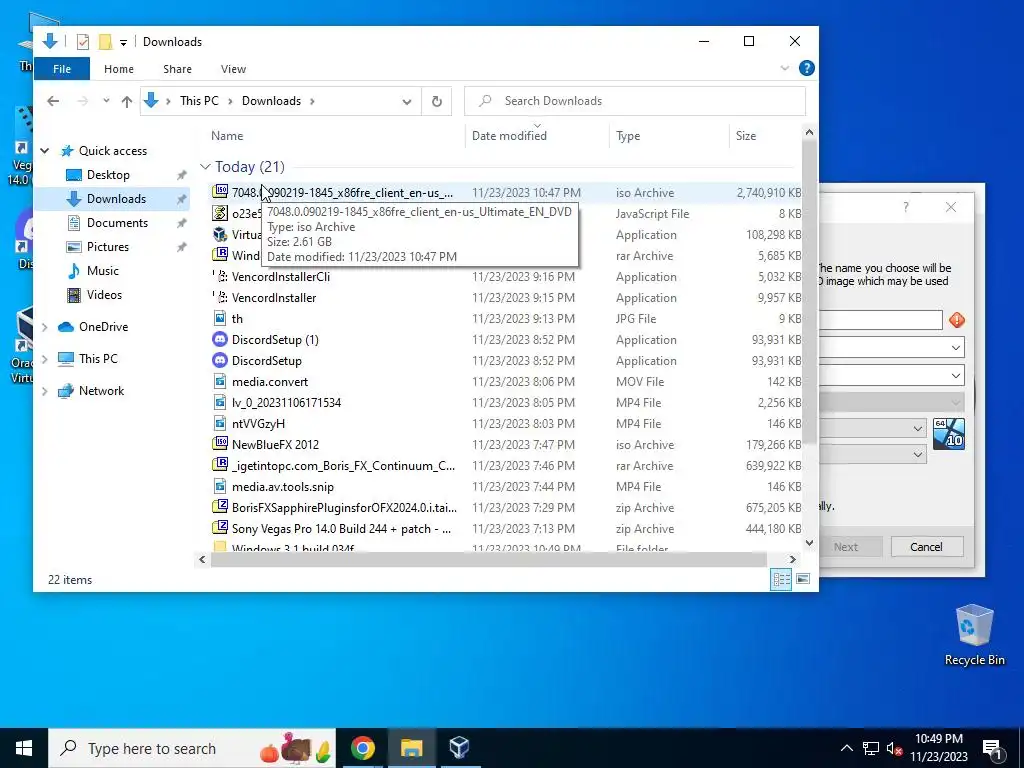The height and width of the screenshot is (768, 1024).
Task: Go back with the Back arrow
Action: pos(53,101)
